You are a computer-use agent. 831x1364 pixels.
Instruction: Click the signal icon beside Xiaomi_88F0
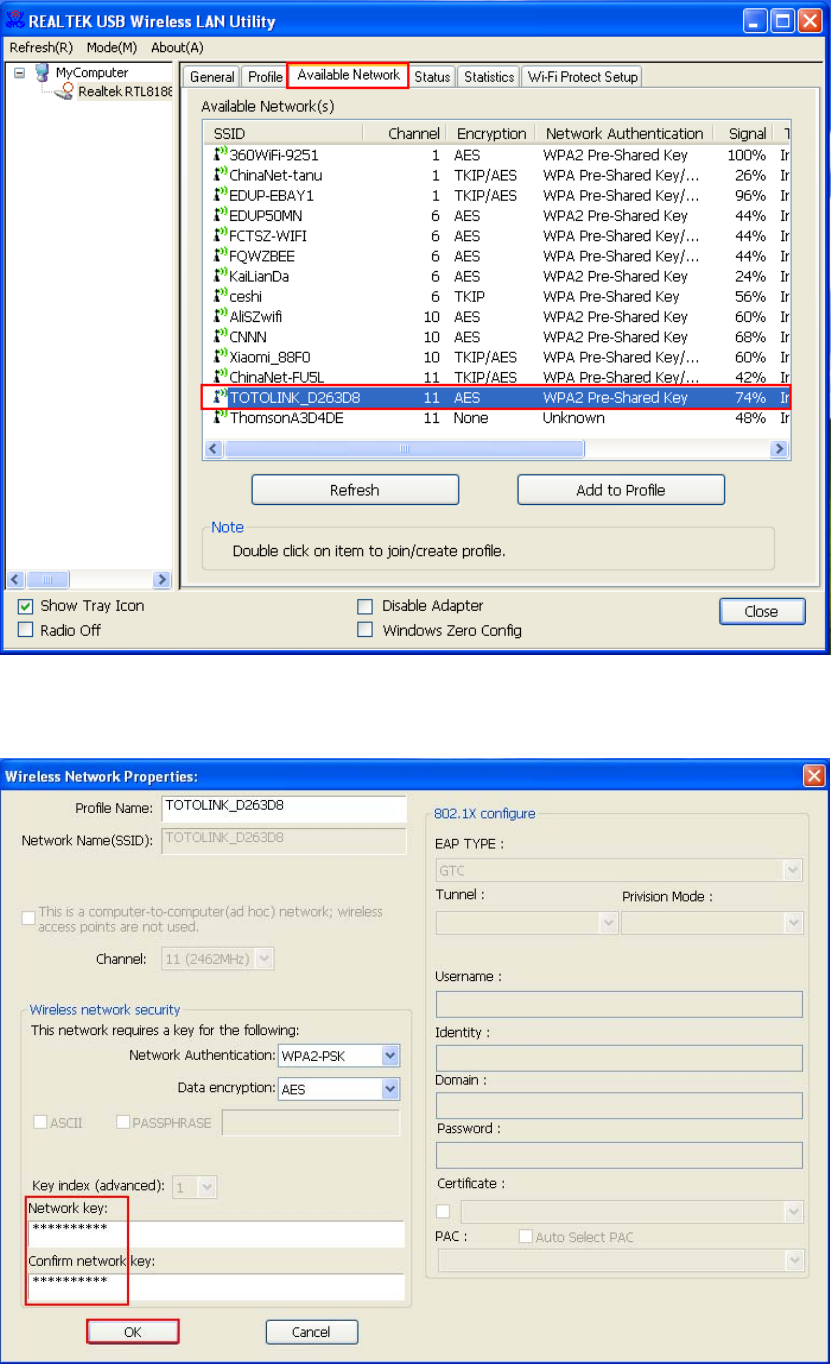(221, 357)
